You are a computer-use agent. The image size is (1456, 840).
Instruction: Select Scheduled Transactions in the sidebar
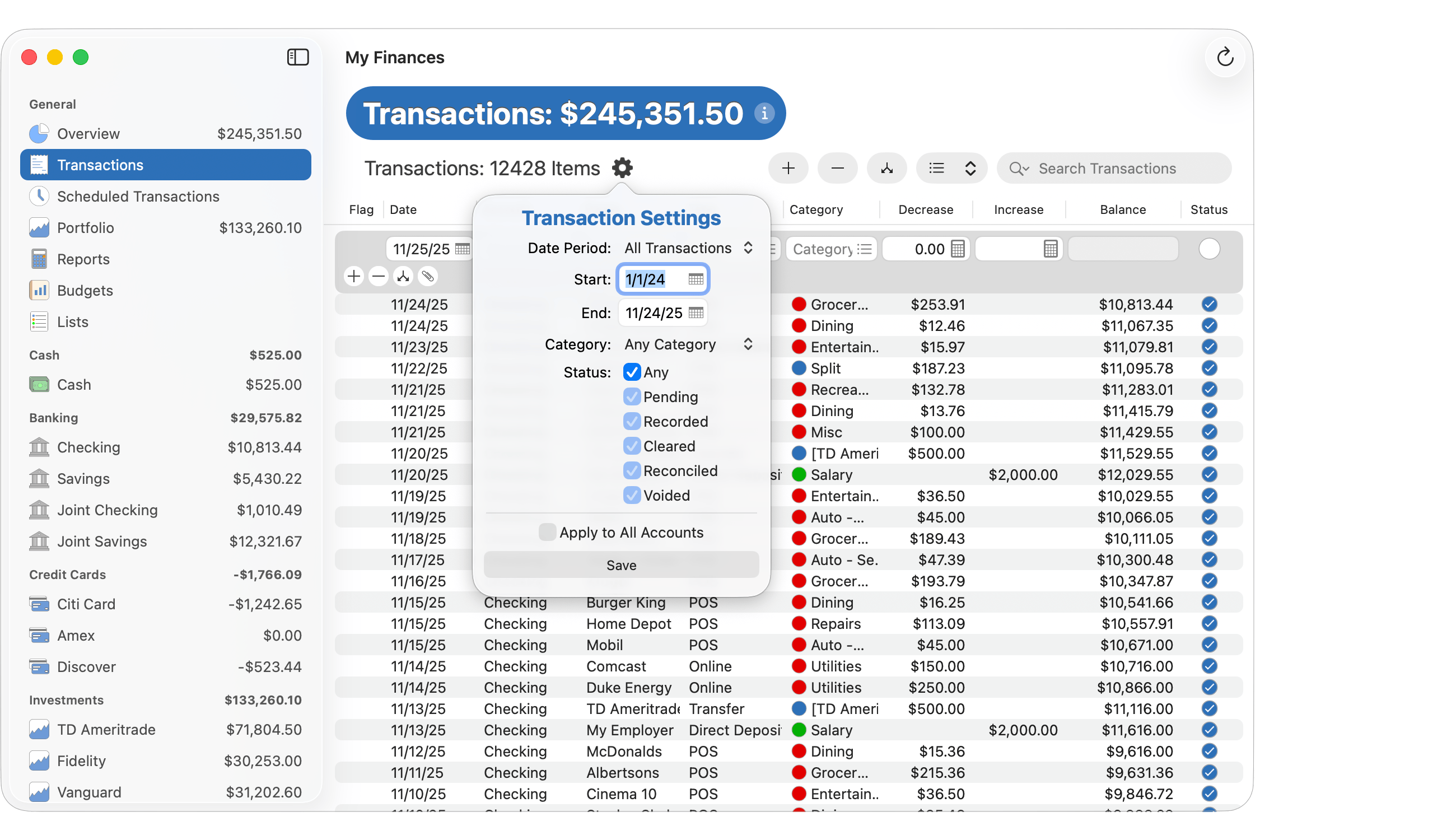[138, 196]
